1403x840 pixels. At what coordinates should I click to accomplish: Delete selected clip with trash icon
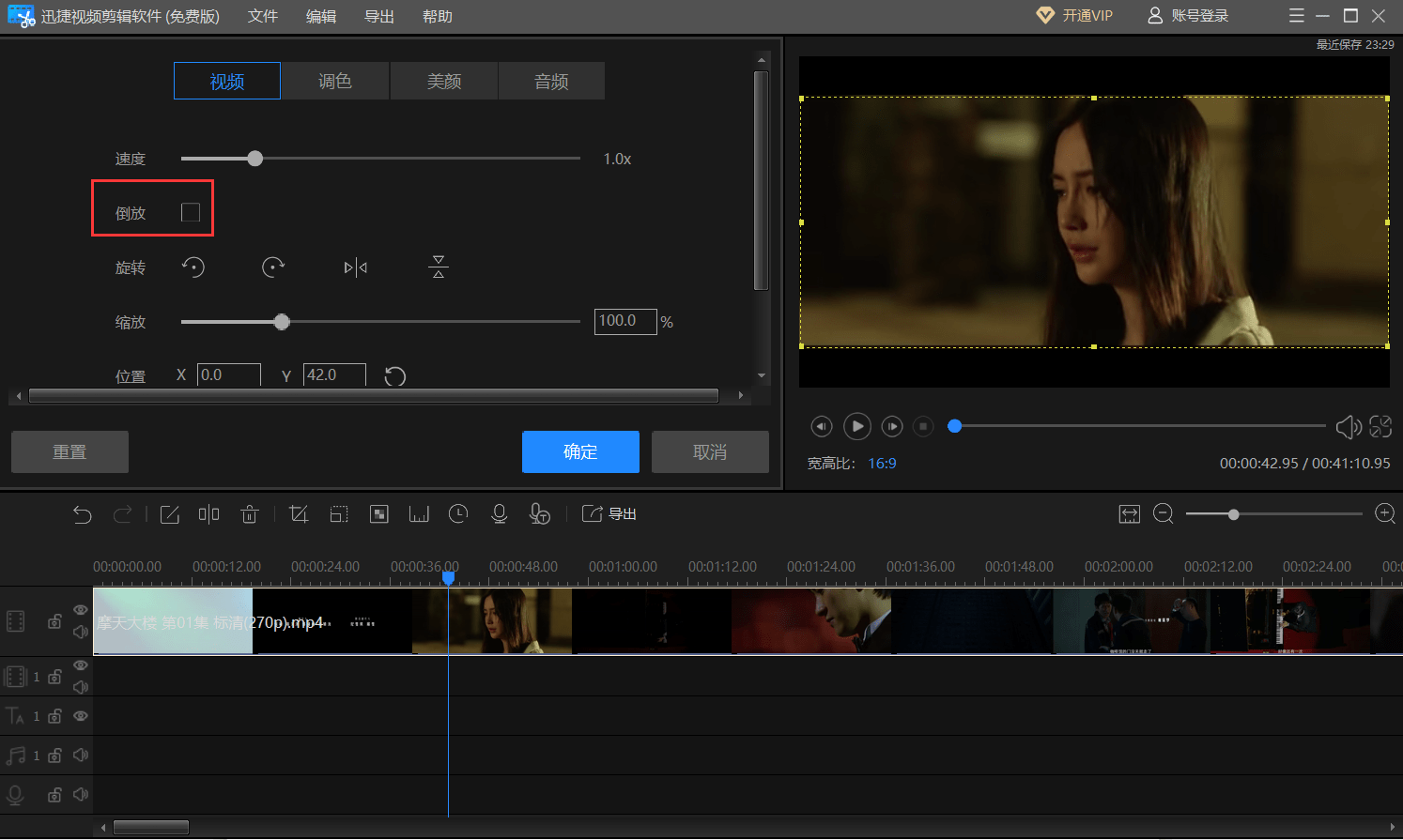[x=249, y=513]
